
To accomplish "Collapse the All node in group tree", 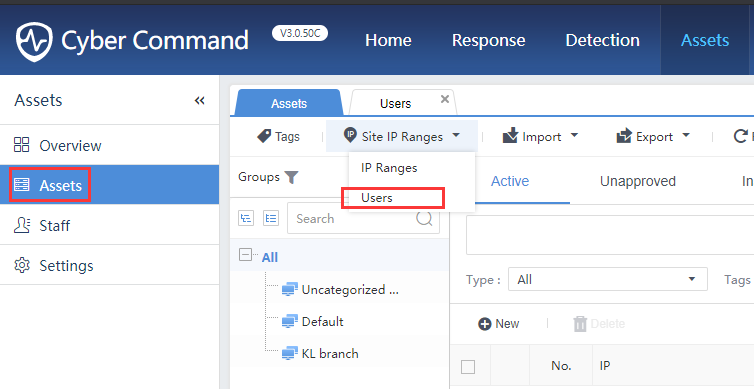I will click(x=245, y=255).
